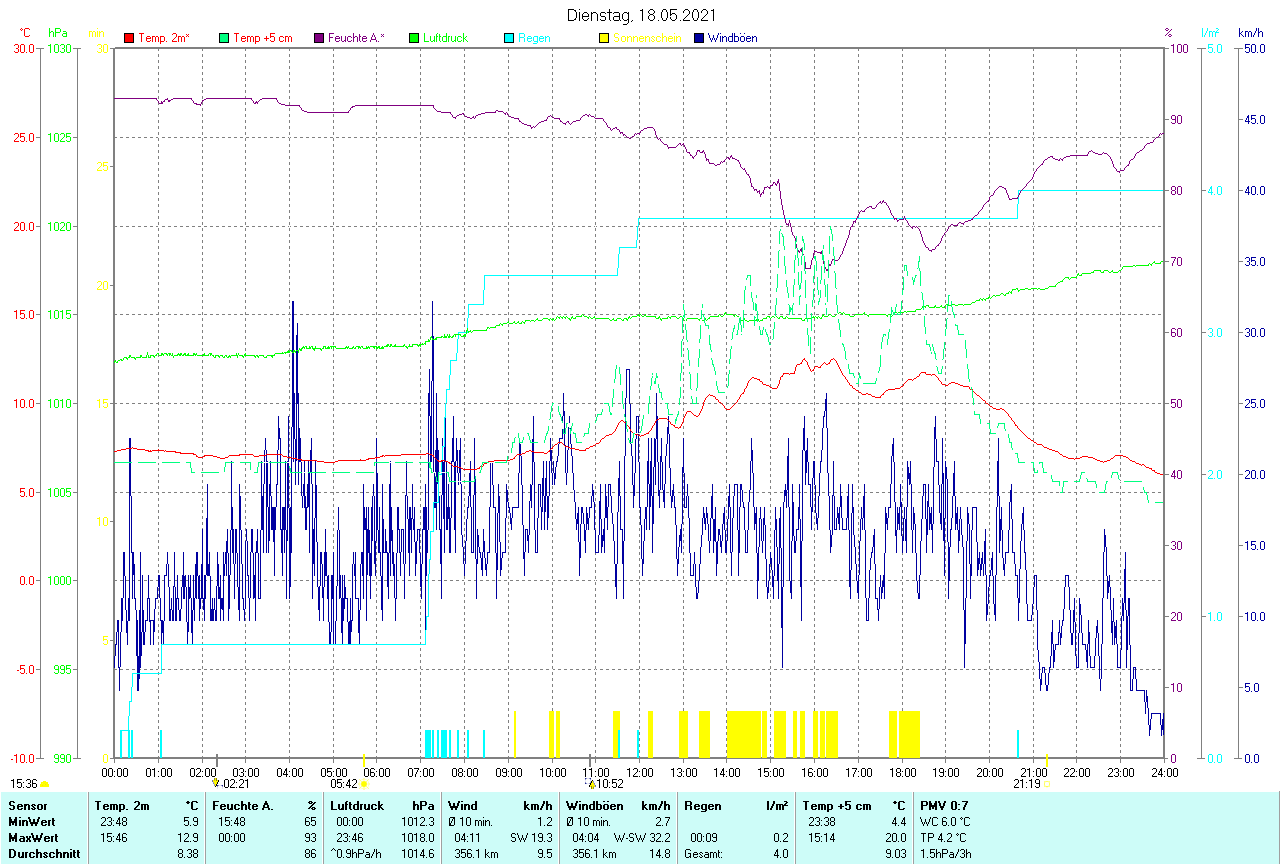This screenshot has width=1280, height=864.
Task: Click the 12:00 label on the time axis
Action: point(640,772)
